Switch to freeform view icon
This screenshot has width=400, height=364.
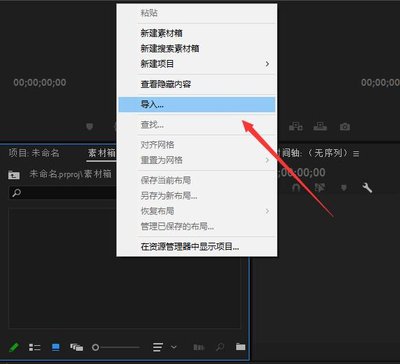click(76, 347)
